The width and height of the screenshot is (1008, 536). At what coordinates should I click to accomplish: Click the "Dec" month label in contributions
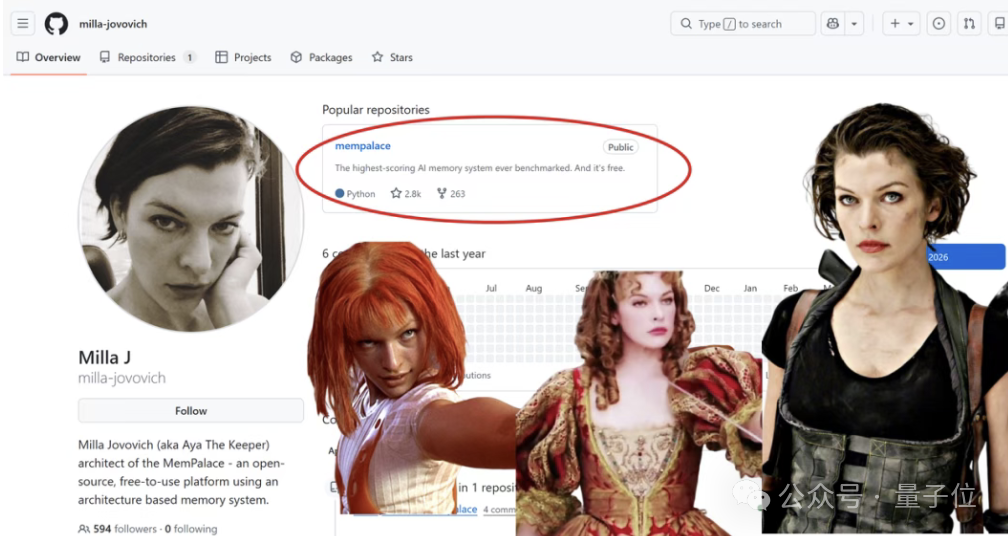[712, 289]
